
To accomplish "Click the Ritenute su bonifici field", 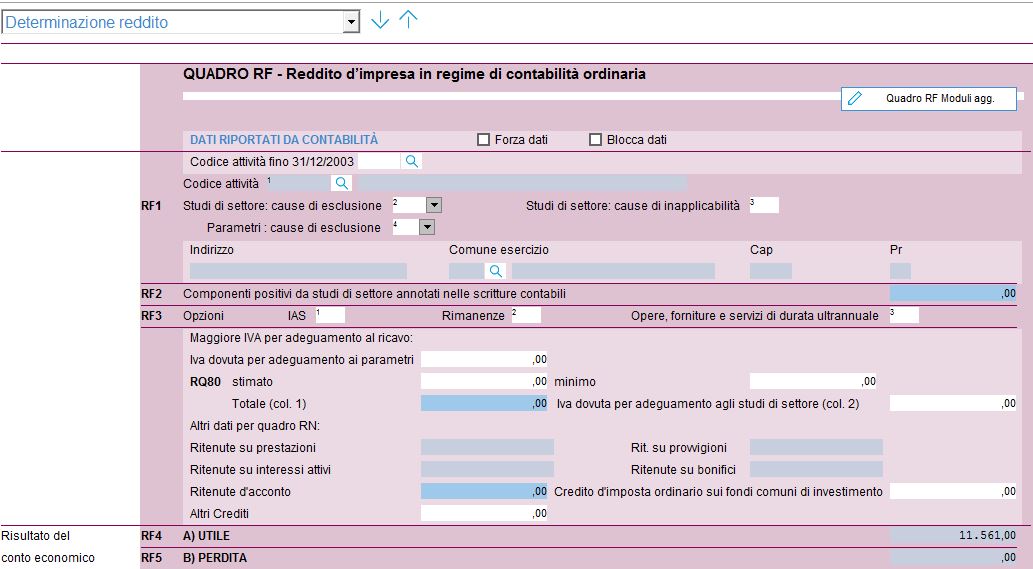I will (816, 470).
